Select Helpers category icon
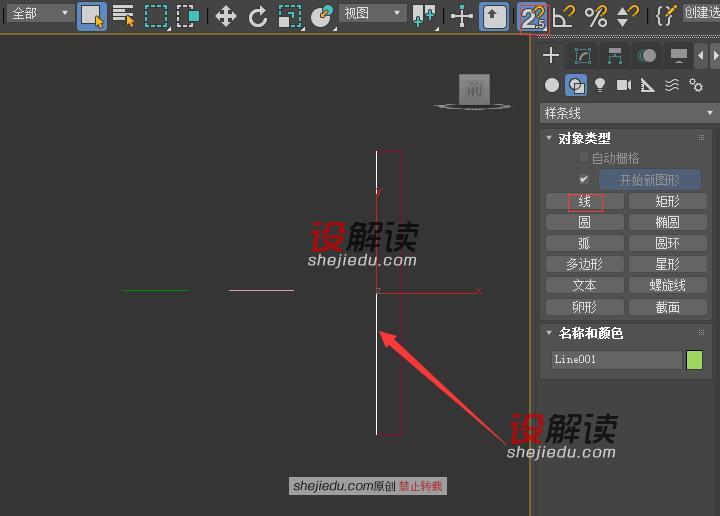720x516 pixels. (x=647, y=85)
